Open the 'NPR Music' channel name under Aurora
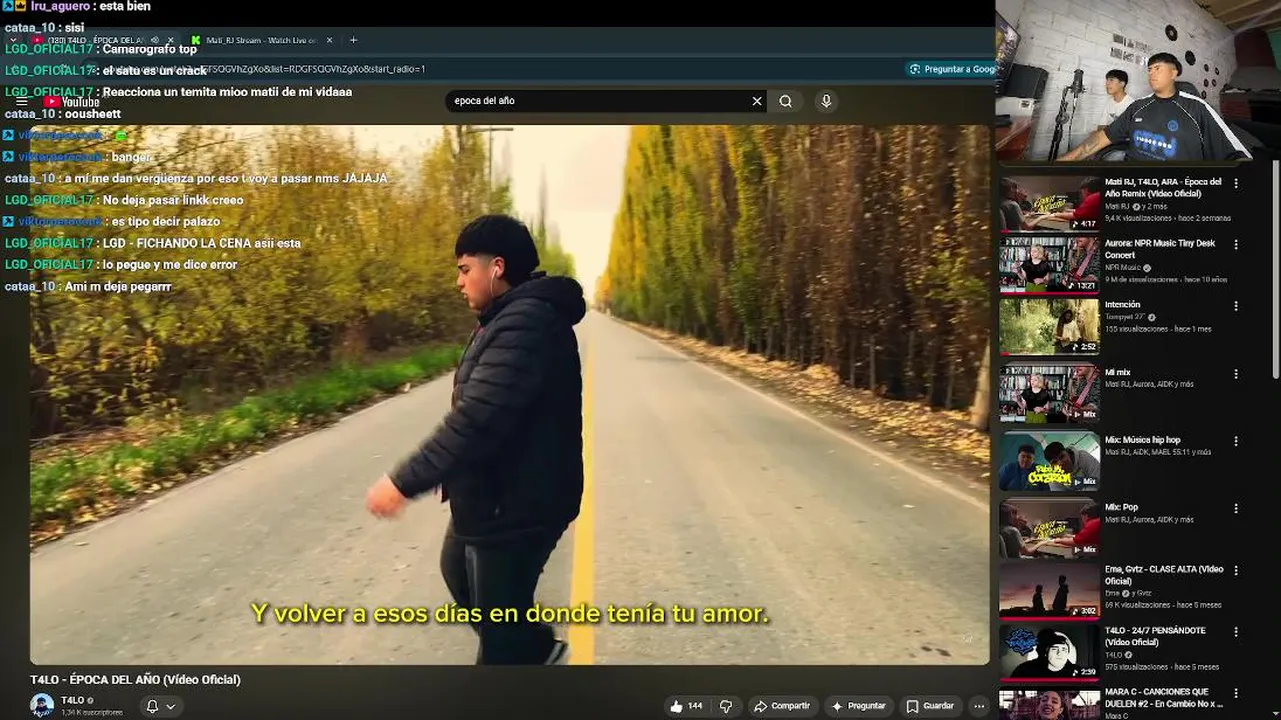Screen dimensions: 1281x720 1124,268
